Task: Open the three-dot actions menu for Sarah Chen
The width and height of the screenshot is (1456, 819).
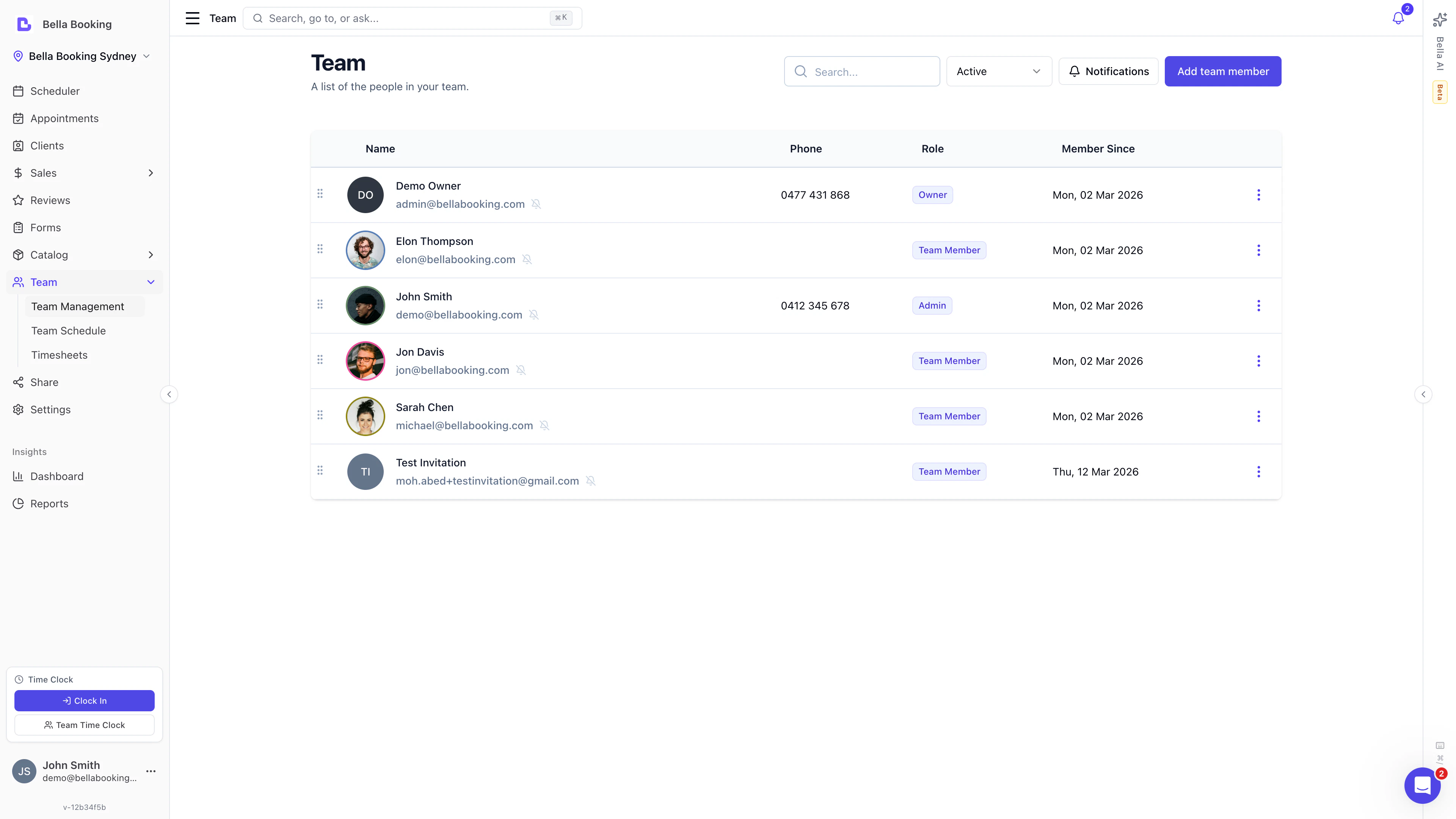Action: [x=1259, y=417]
